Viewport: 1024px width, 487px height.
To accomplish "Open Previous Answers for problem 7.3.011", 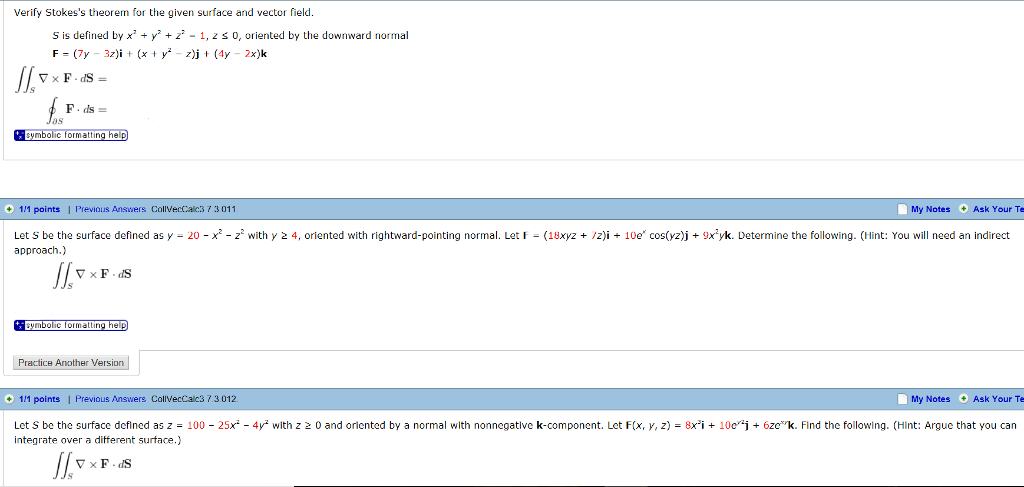I will (110, 210).
